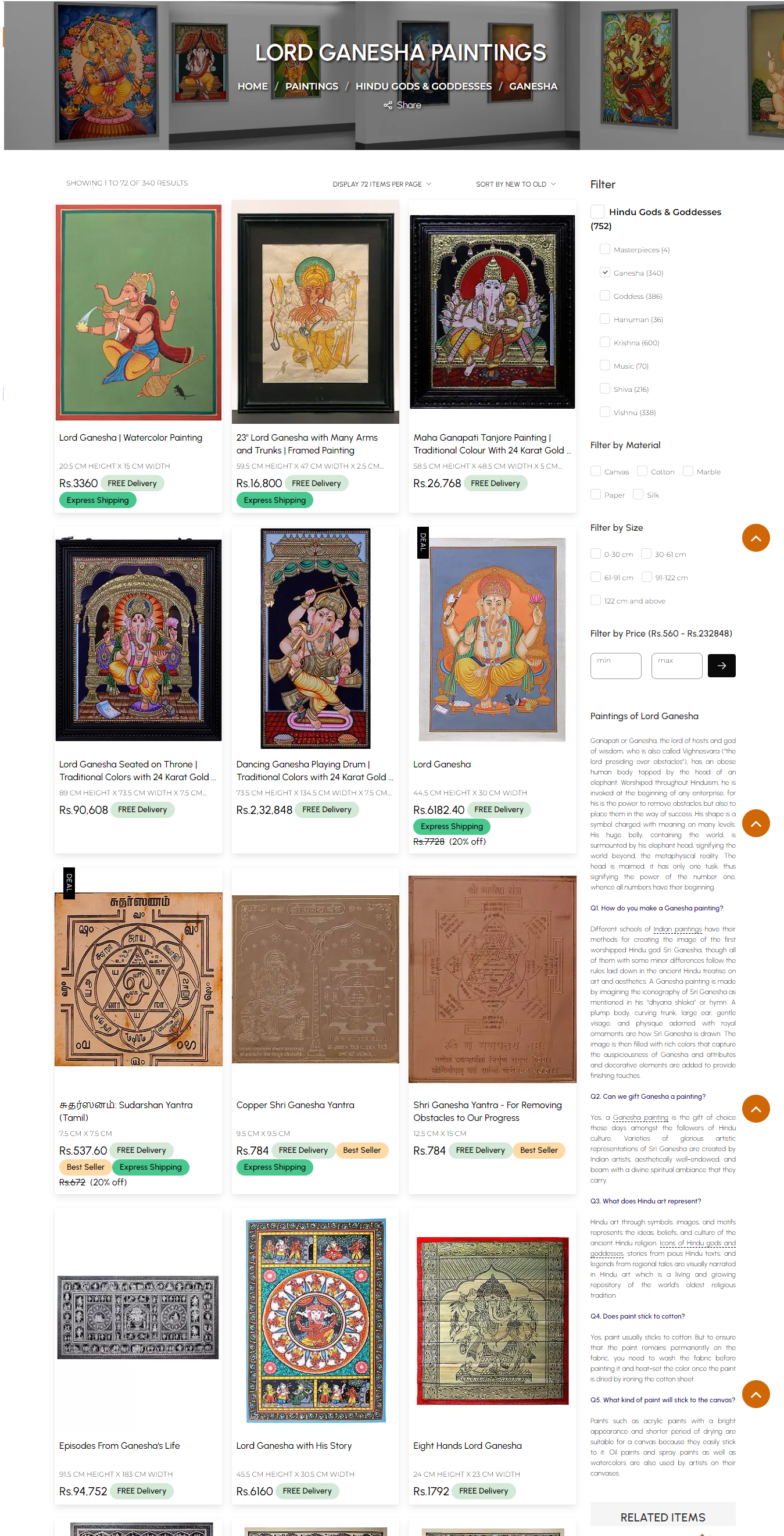Click the Share icon under breadcrumbs

[388, 105]
